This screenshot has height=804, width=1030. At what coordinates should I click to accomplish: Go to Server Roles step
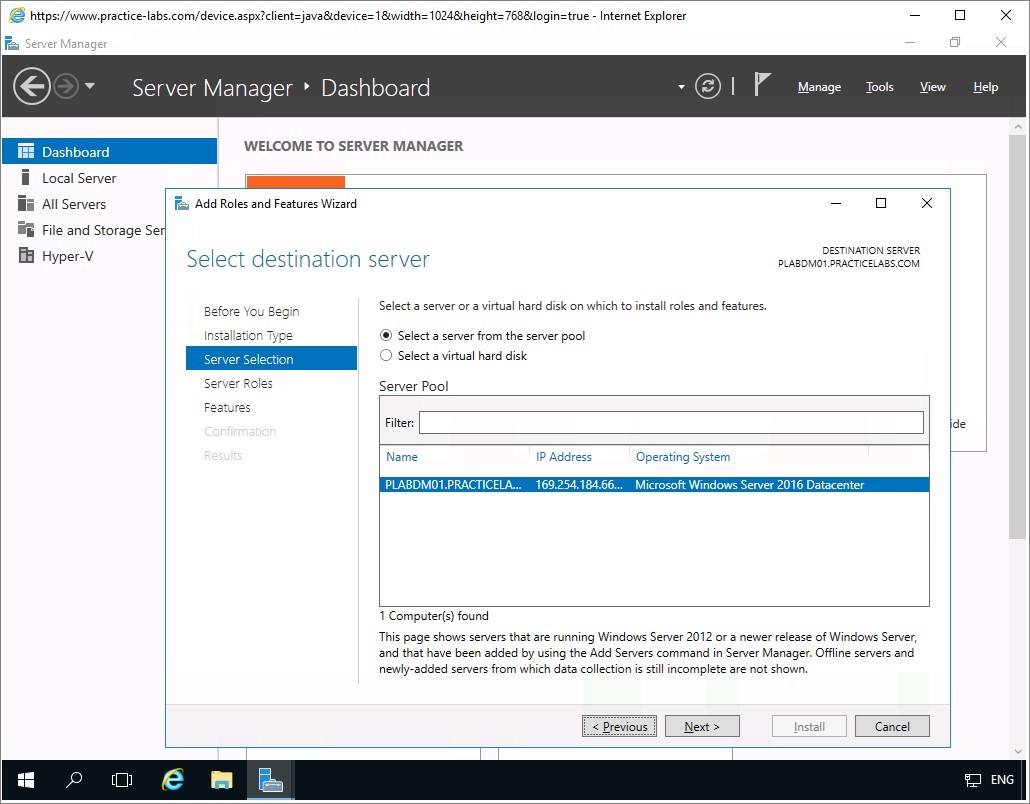[x=238, y=384]
